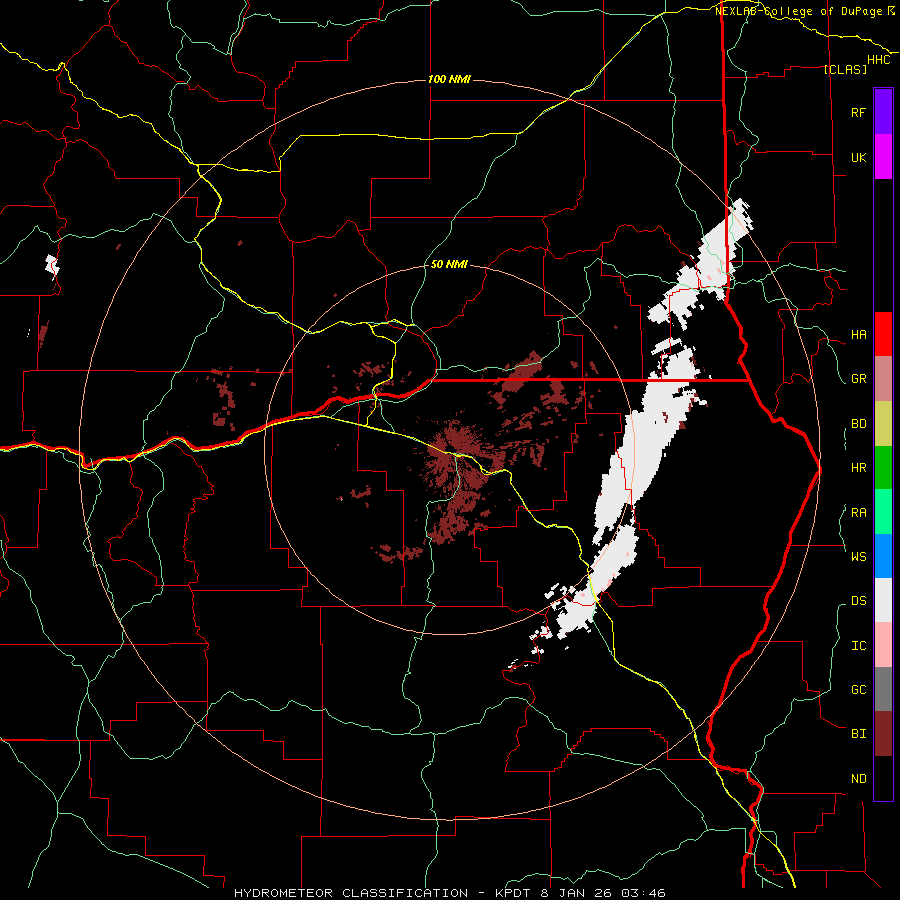Click the "GR" legend label text
The width and height of the screenshot is (900, 900).
pyautogui.click(x=858, y=379)
